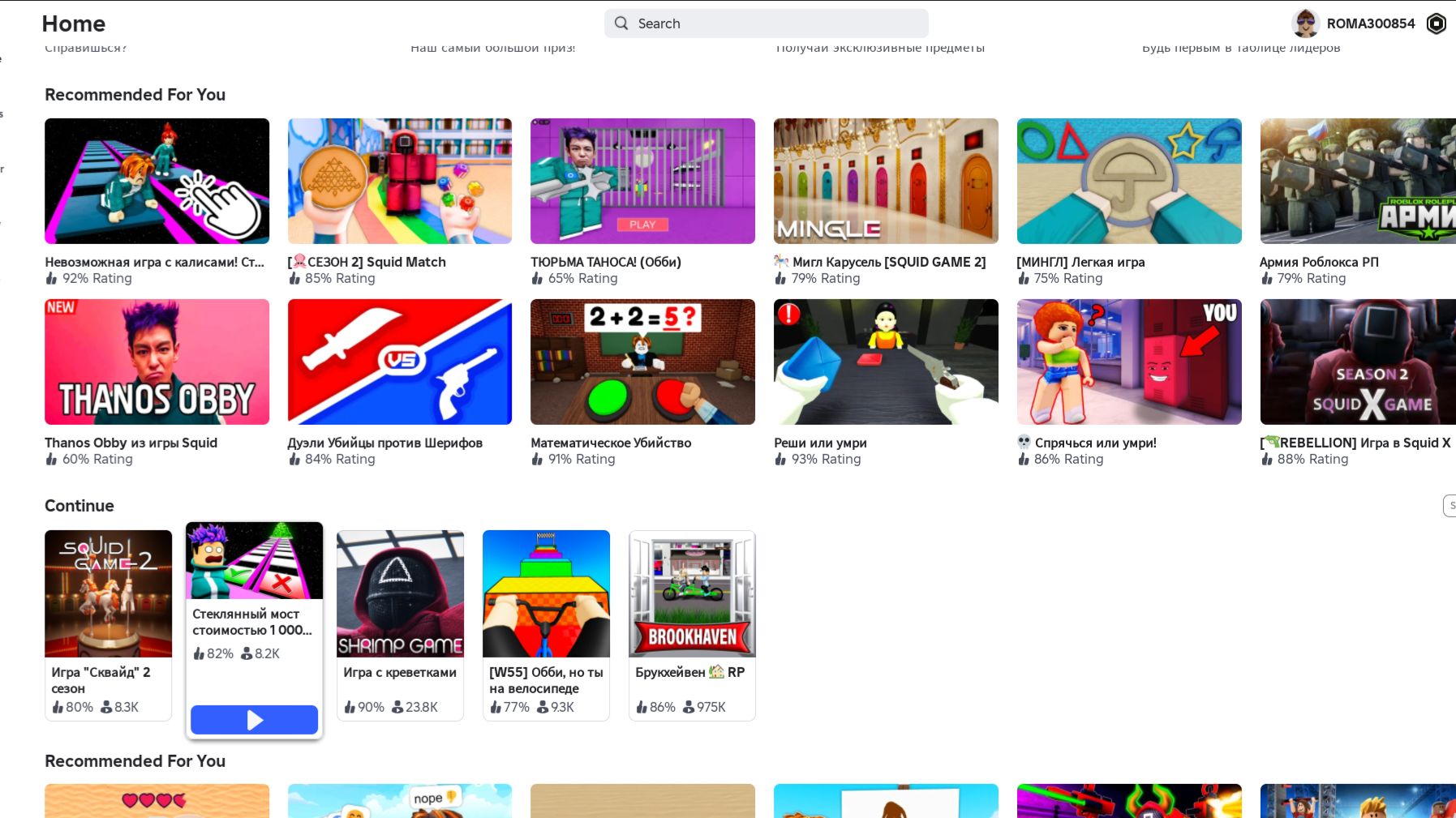Click the second Recommended For You heading below Continue

click(135, 760)
